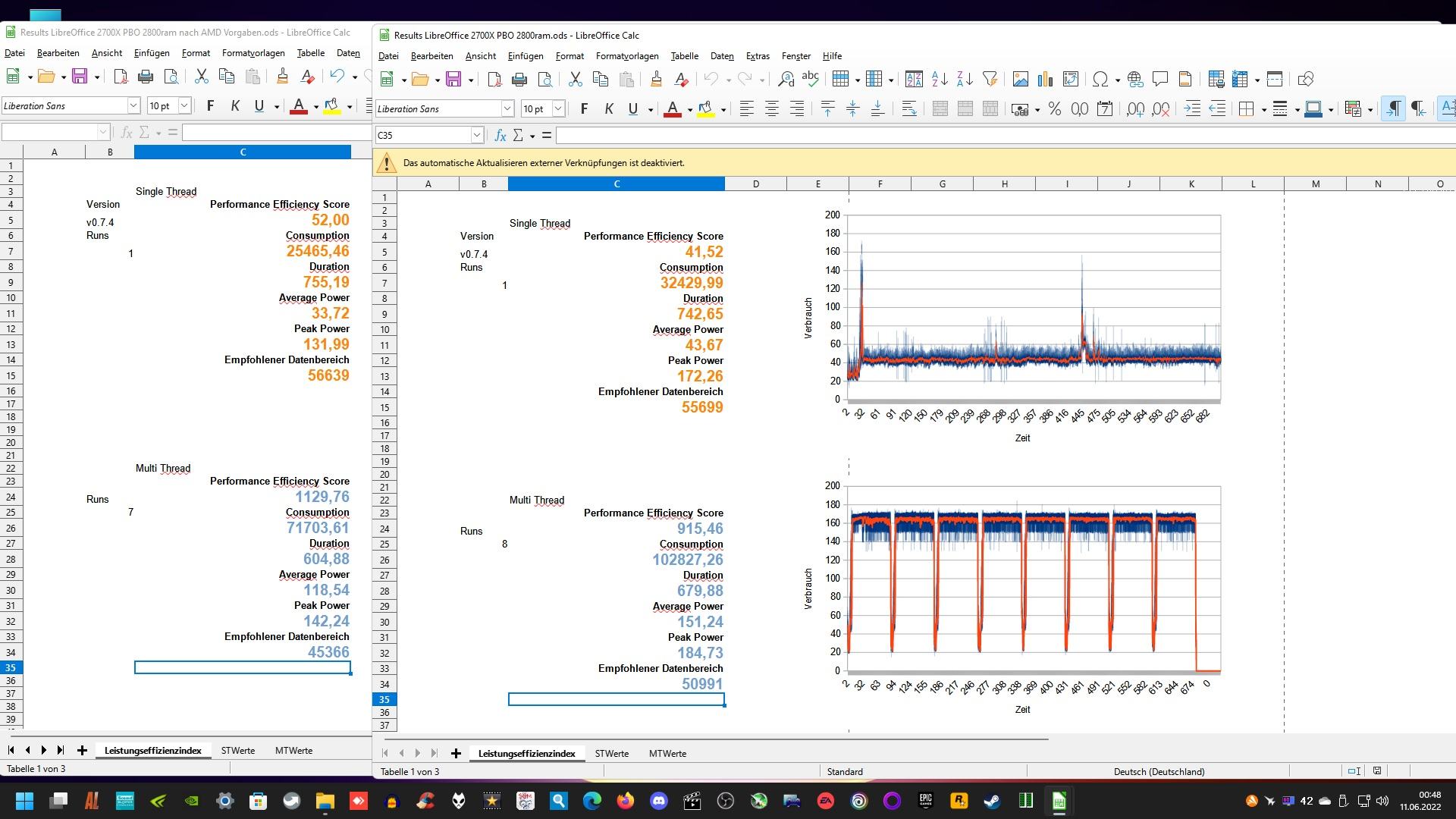Select column header D in right window
Image resolution: width=1456 pixels, height=819 pixels.
(756, 184)
